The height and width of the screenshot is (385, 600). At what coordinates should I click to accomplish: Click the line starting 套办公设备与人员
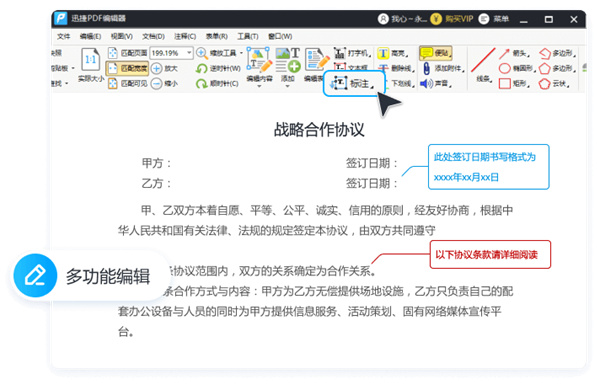coord(310,312)
